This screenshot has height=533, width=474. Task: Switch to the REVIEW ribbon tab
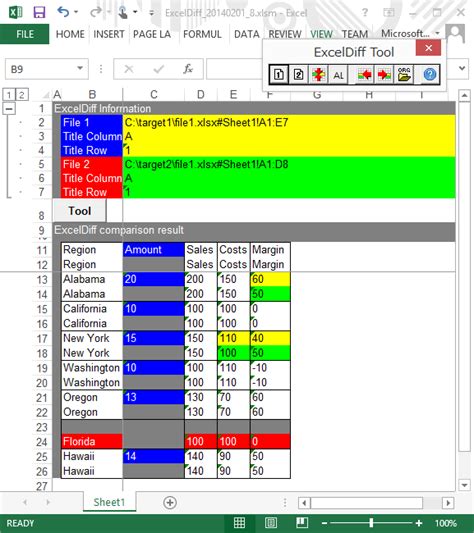tap(285, 34)
